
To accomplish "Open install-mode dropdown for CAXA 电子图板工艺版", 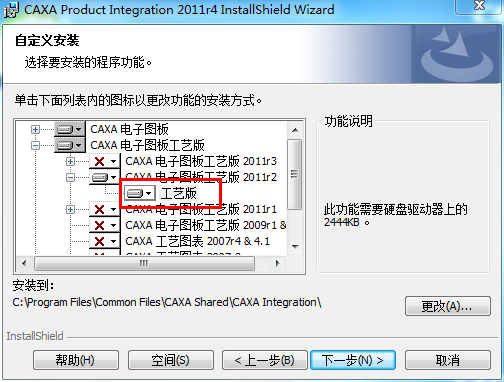I will [70, 145].
